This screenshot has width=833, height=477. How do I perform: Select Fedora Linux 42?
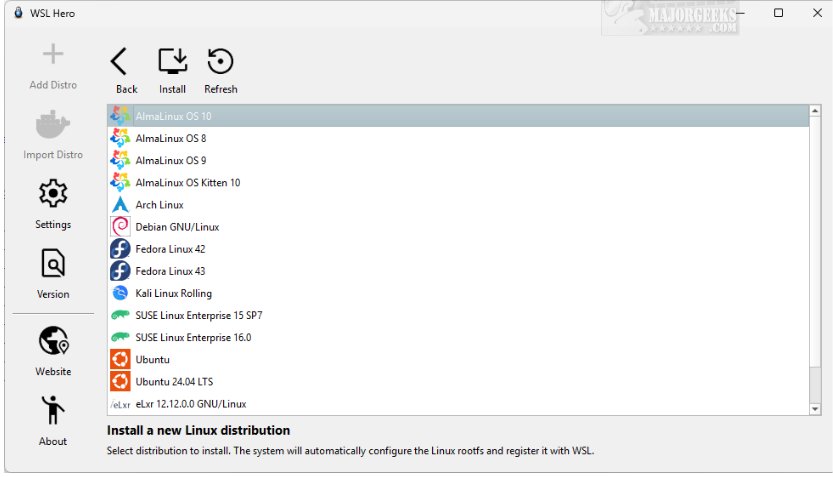(458, 249)
